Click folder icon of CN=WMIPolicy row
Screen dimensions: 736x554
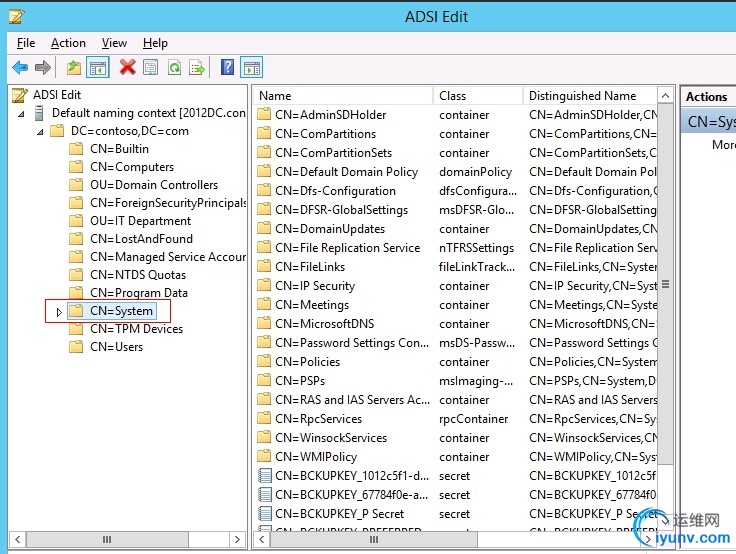264,456
